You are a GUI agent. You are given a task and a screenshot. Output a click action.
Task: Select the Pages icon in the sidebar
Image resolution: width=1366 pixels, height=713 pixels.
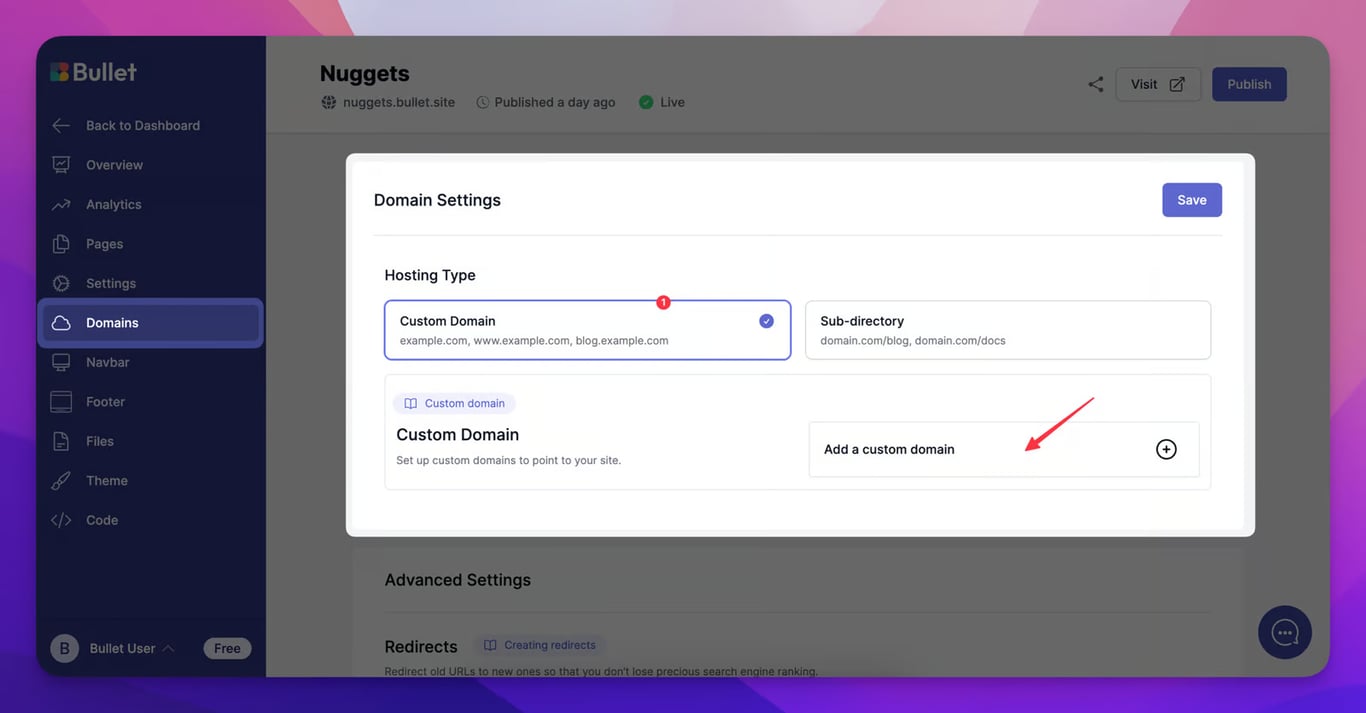[x=62, y=243]
